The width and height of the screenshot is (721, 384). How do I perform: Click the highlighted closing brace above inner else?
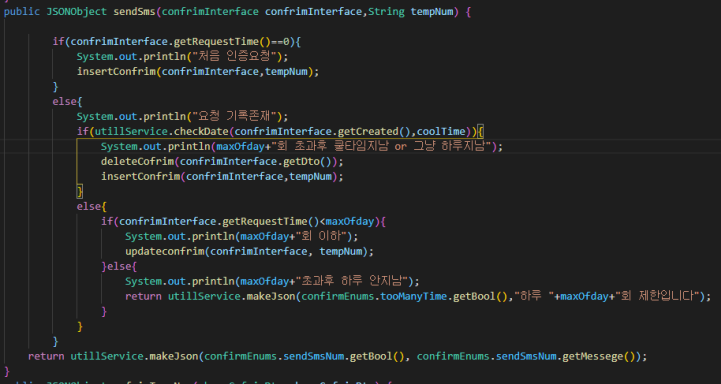[80, 191]
